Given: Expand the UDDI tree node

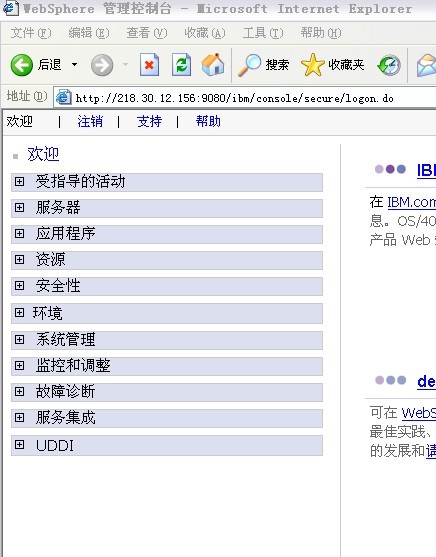Looking at the screenshot, I should 20,444.
